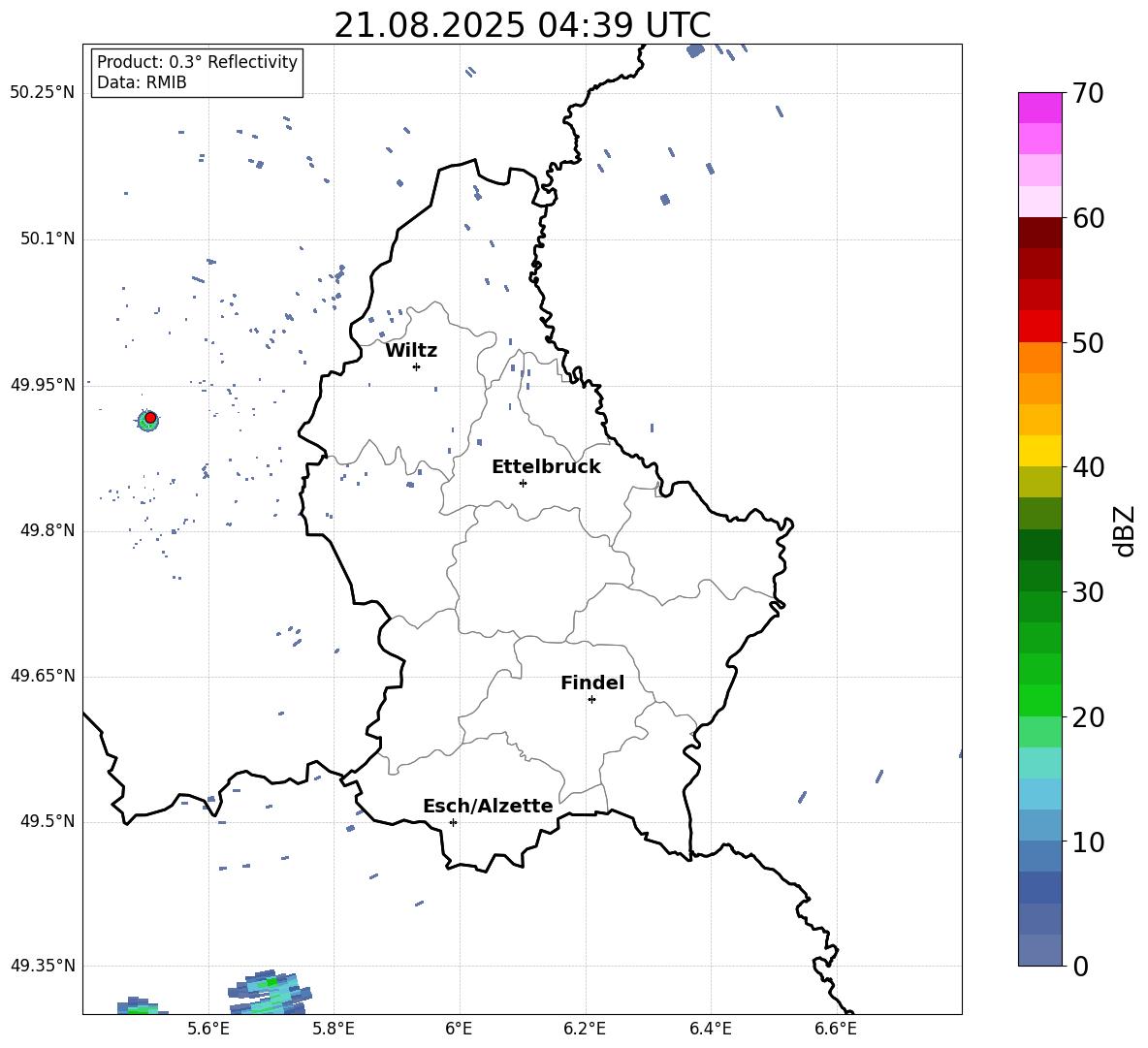Click the red radar location marker
Image resolution: width=1148 pixels, height=1048 pixels.
(150, 418)
